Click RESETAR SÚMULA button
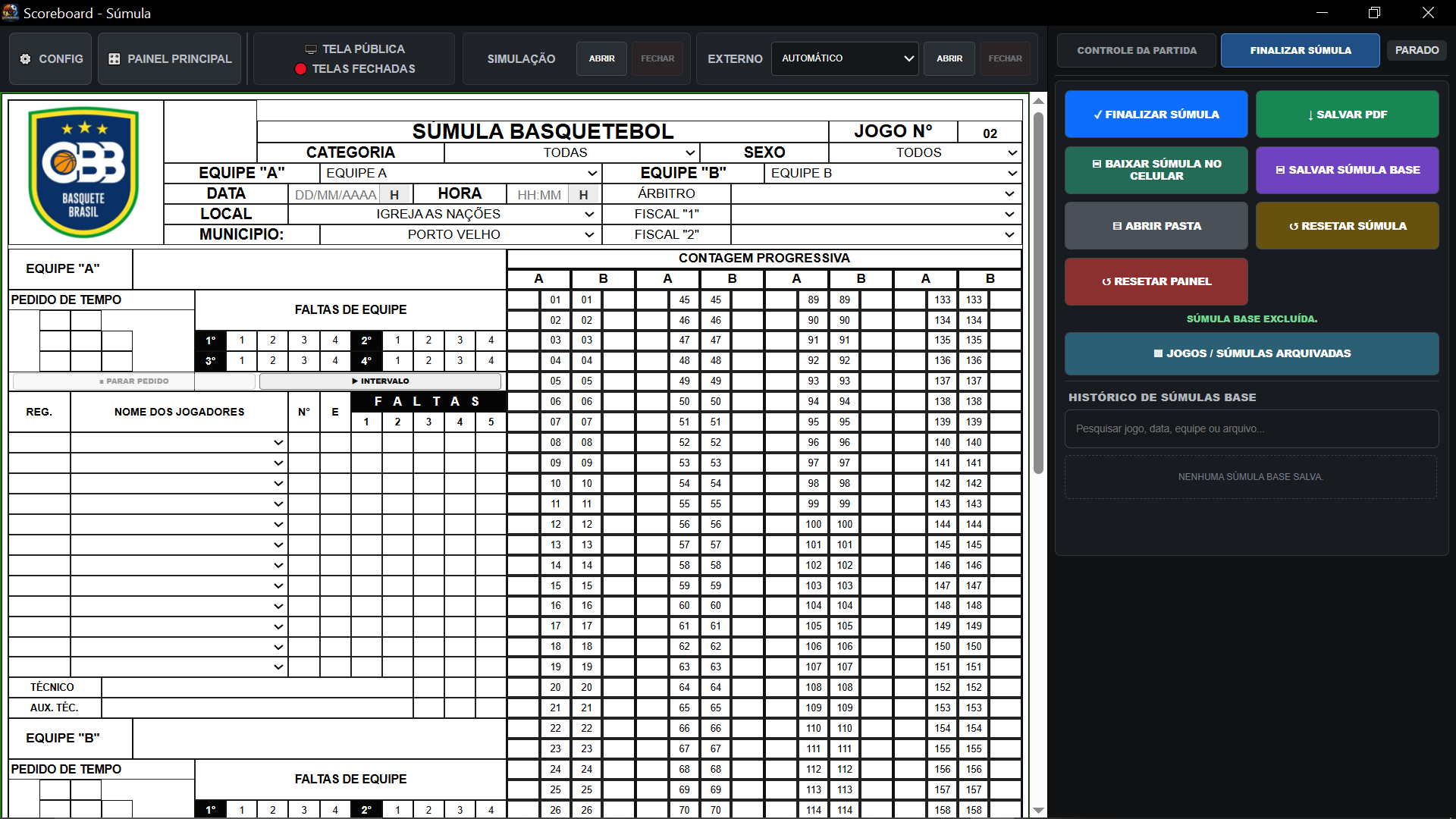This screenshot has height=819, width=1456. [x=1348, y=226]
